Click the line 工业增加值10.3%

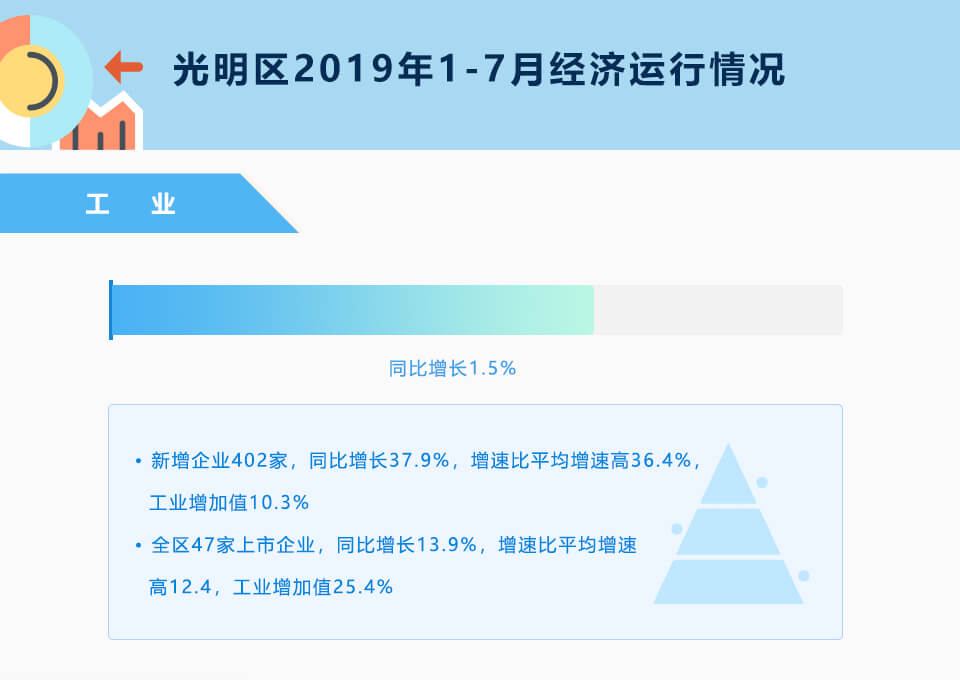click(229, 503)
